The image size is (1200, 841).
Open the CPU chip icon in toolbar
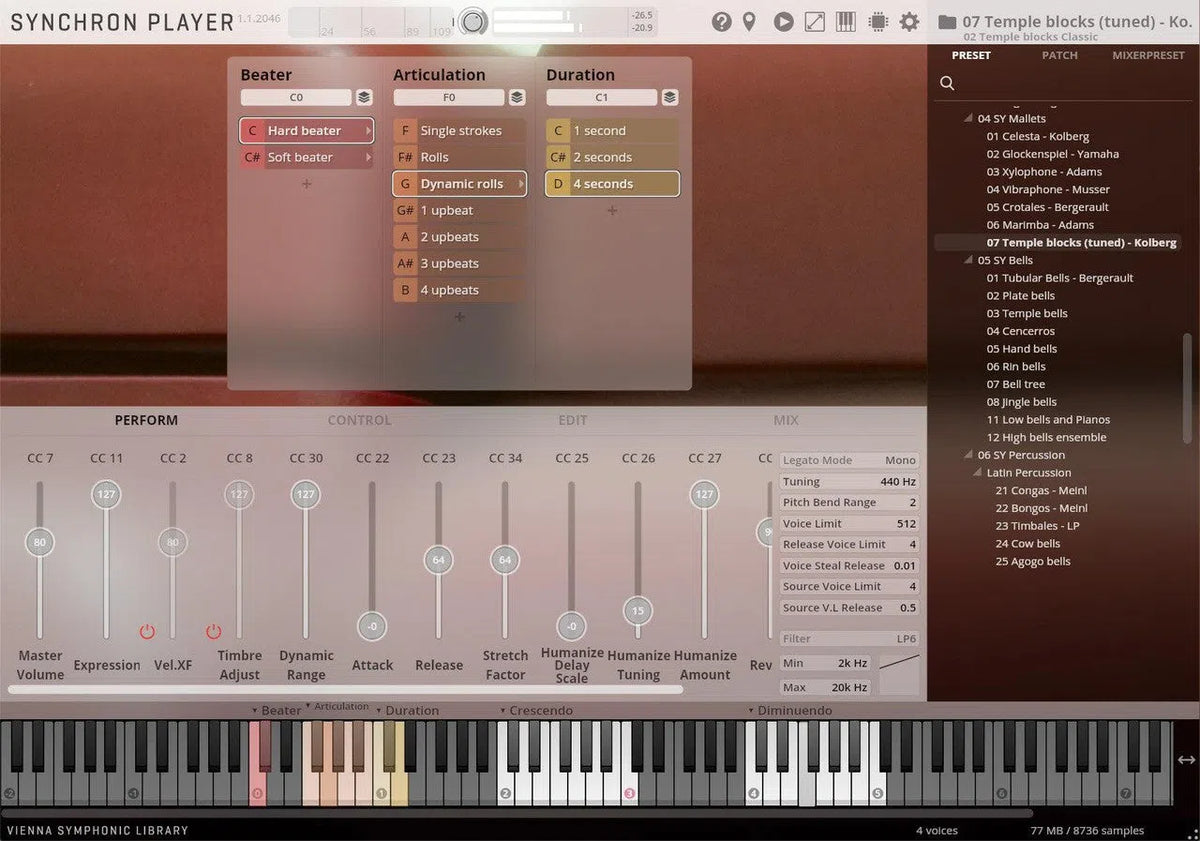[878, 21]
